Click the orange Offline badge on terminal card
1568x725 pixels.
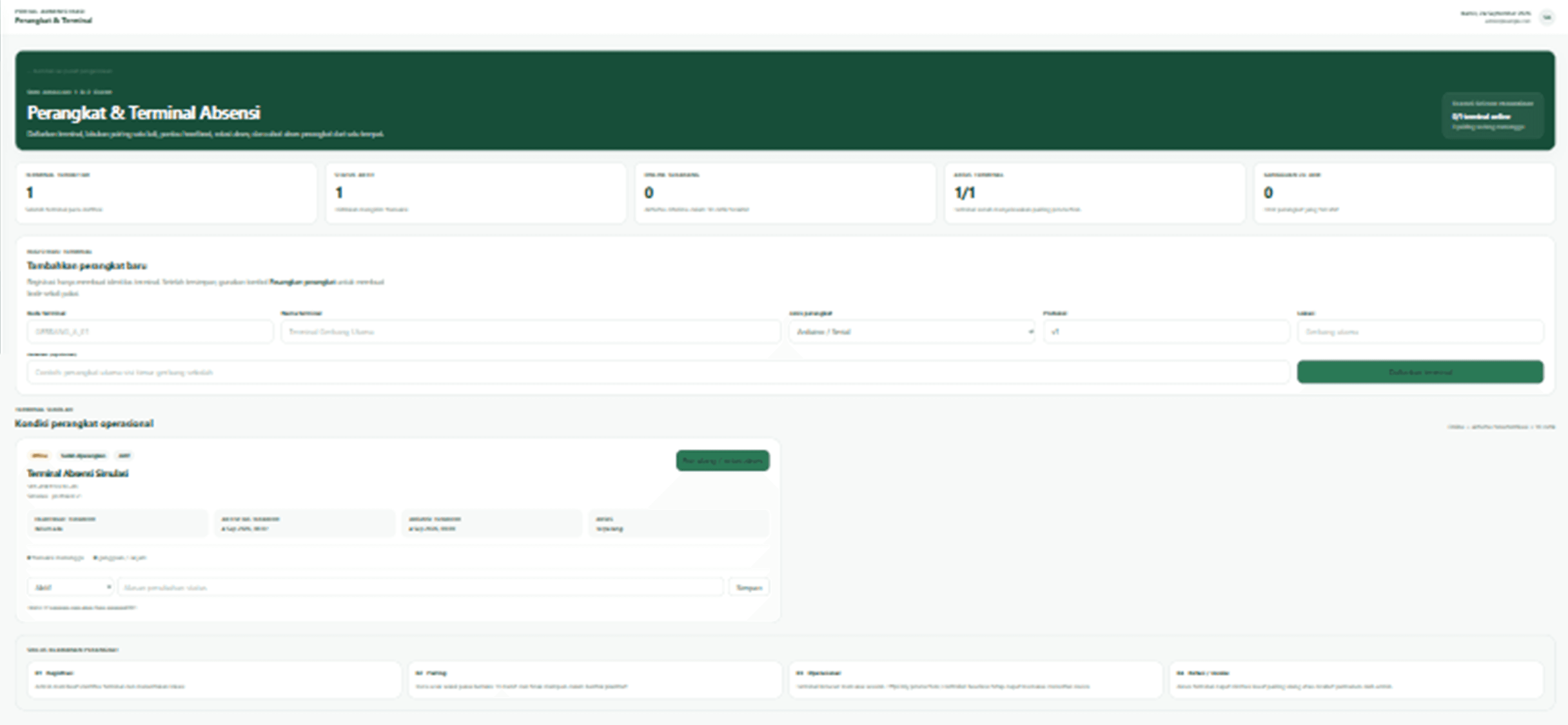tap(40, 455)
